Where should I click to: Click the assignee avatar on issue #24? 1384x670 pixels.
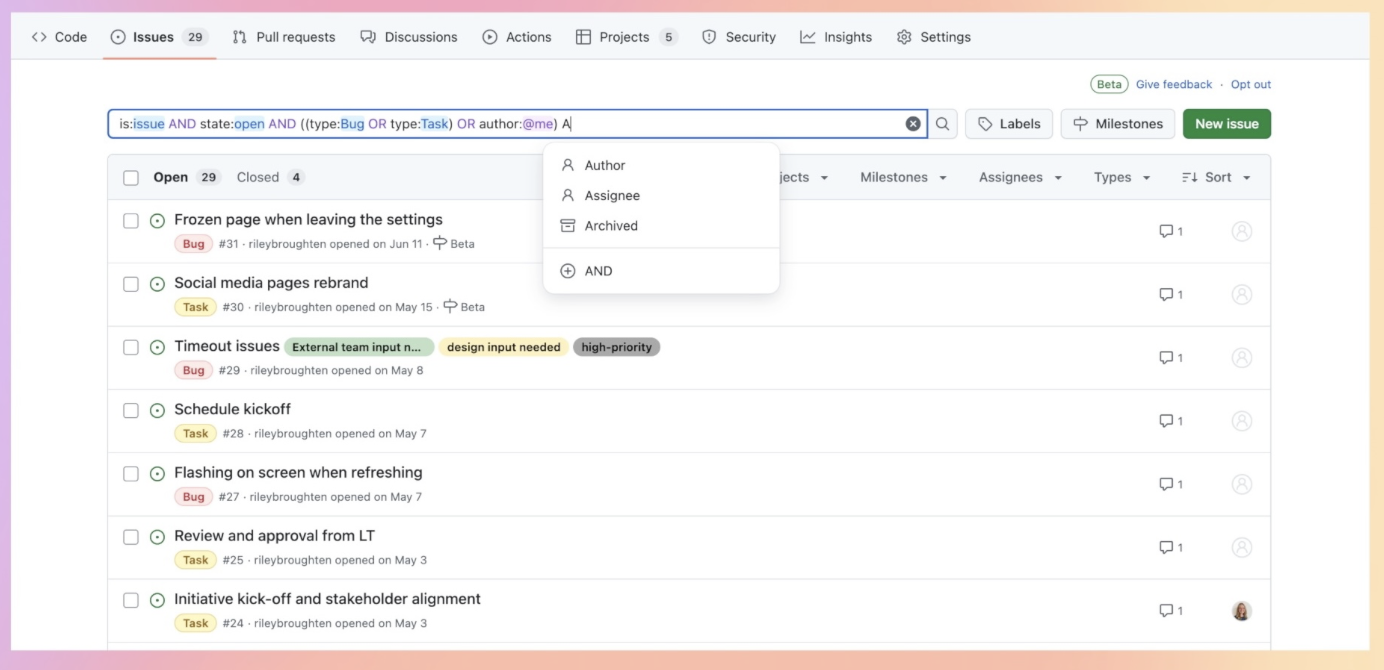(1242, 611)
